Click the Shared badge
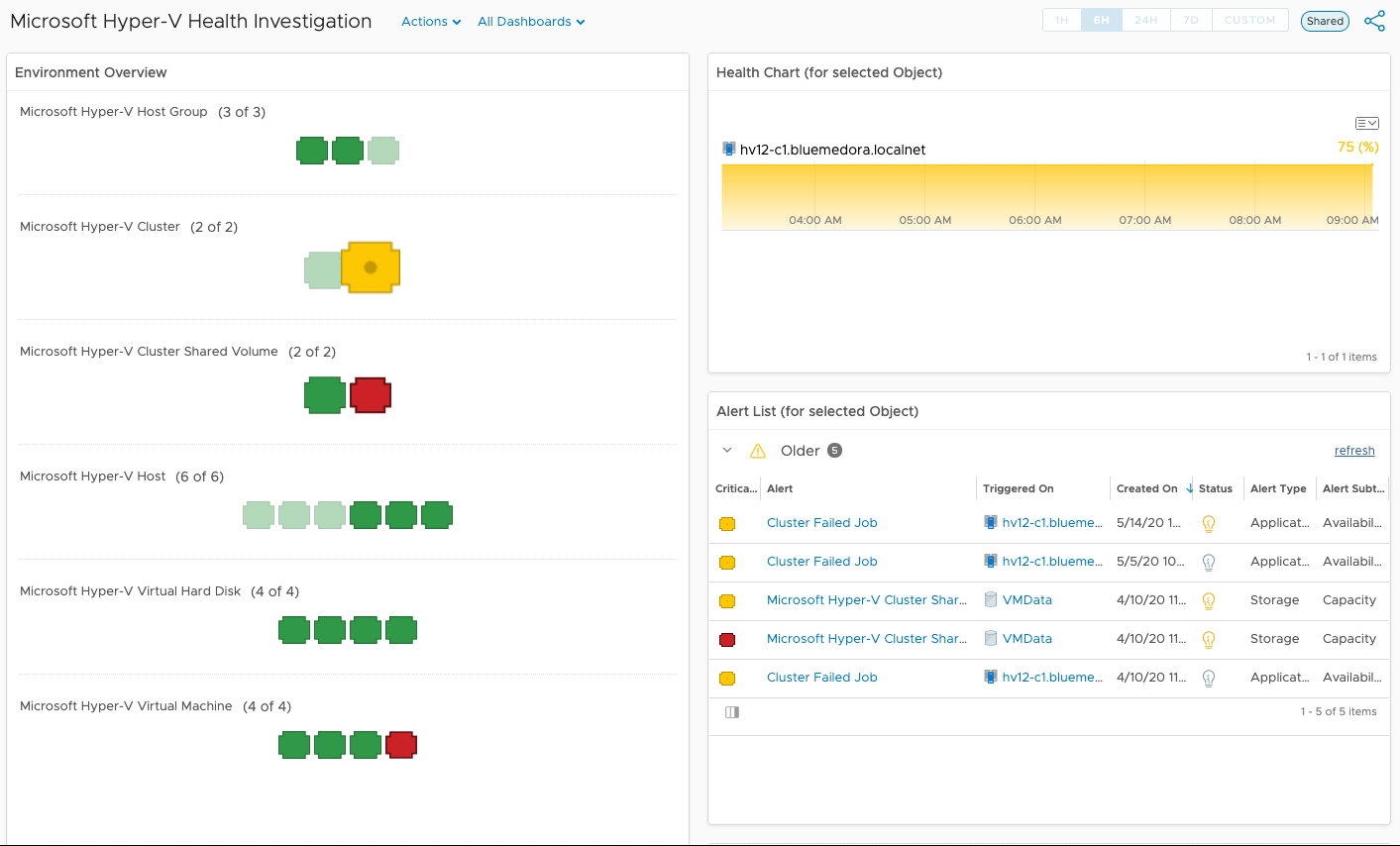This screenshot has width=1400, height=846. (x=1325, y=21)
